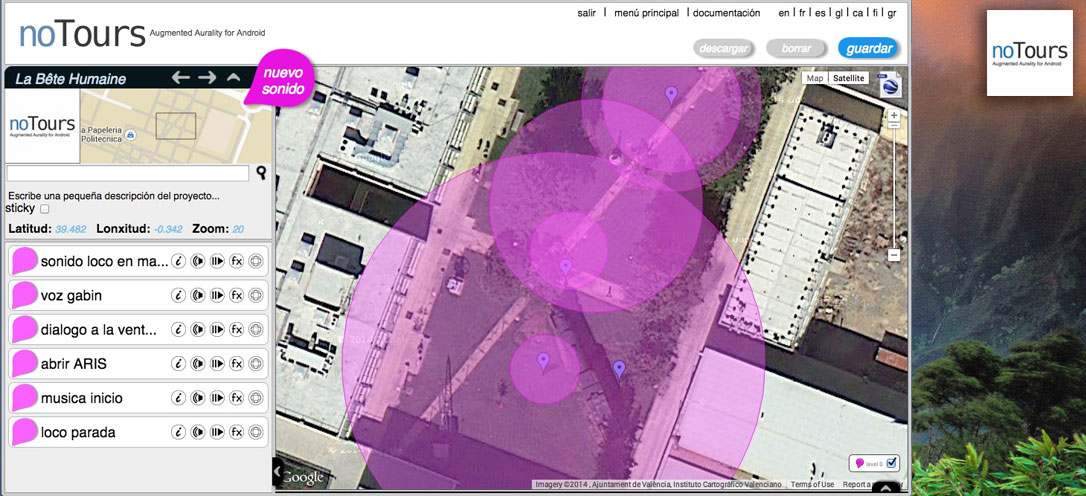Screen dimensions: 1086x496
Task: Click the 'descargar' button
Action: point(724,48)
